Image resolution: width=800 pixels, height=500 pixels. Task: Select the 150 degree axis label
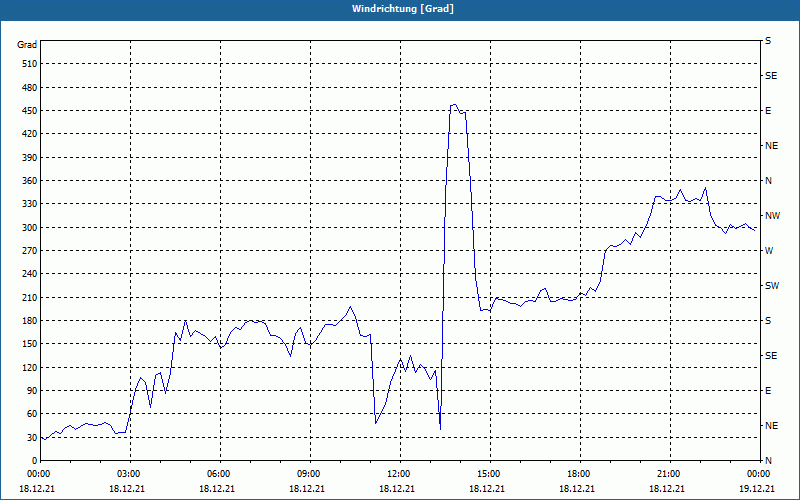pyautogui.click(x=30, y=344)
